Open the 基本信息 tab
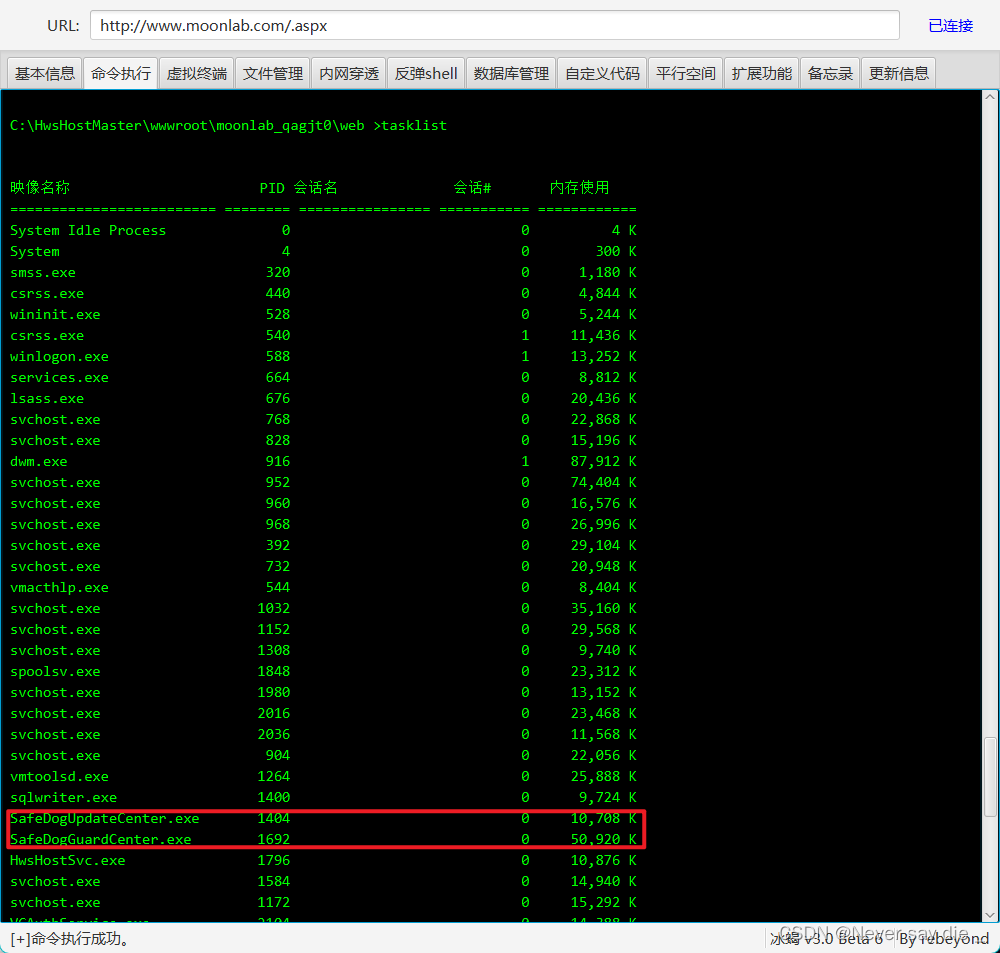Image resolution: width=1000 pixels, height=953 pixels. click(45, 73)
